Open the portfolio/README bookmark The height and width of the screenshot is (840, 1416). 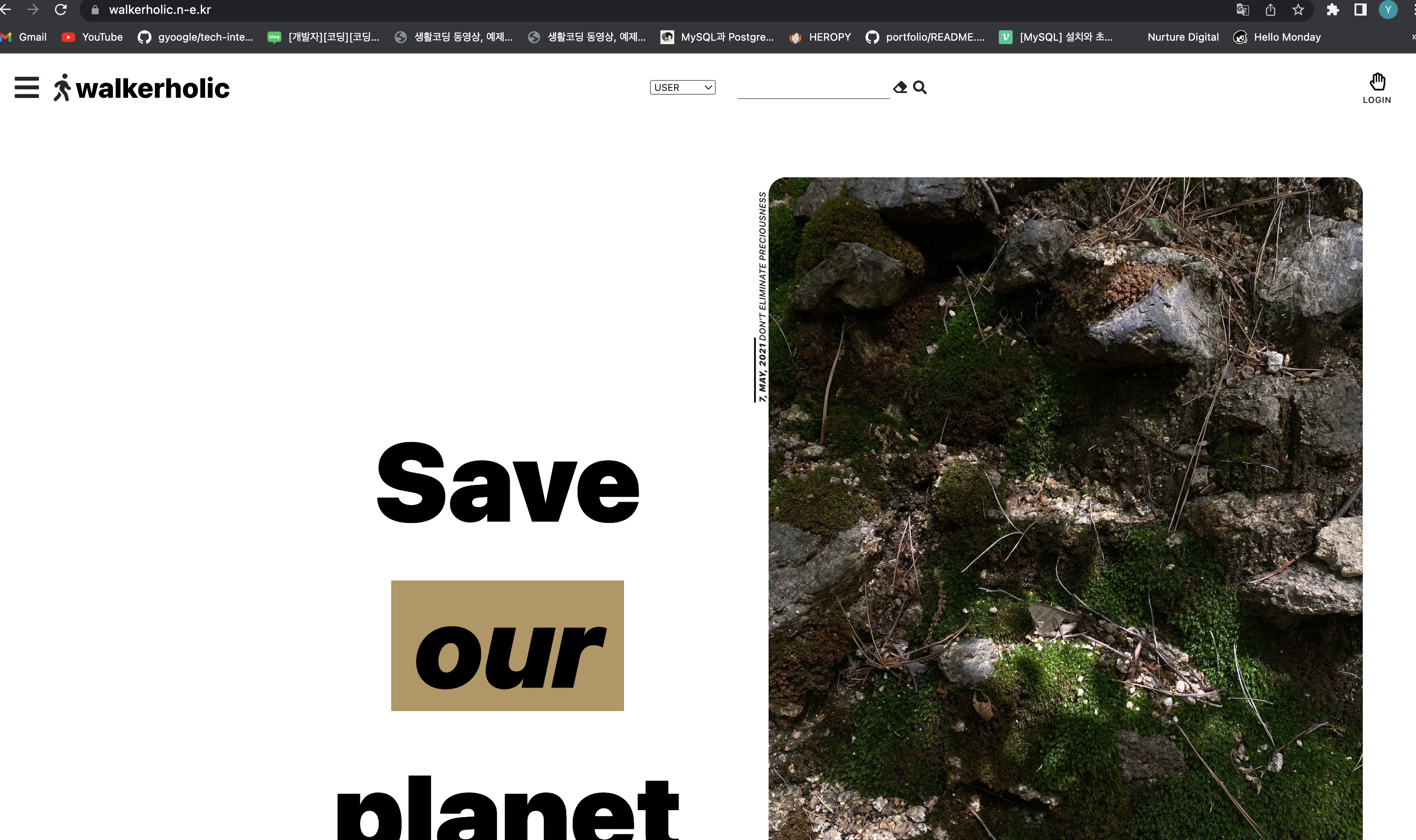pos(926,37)
